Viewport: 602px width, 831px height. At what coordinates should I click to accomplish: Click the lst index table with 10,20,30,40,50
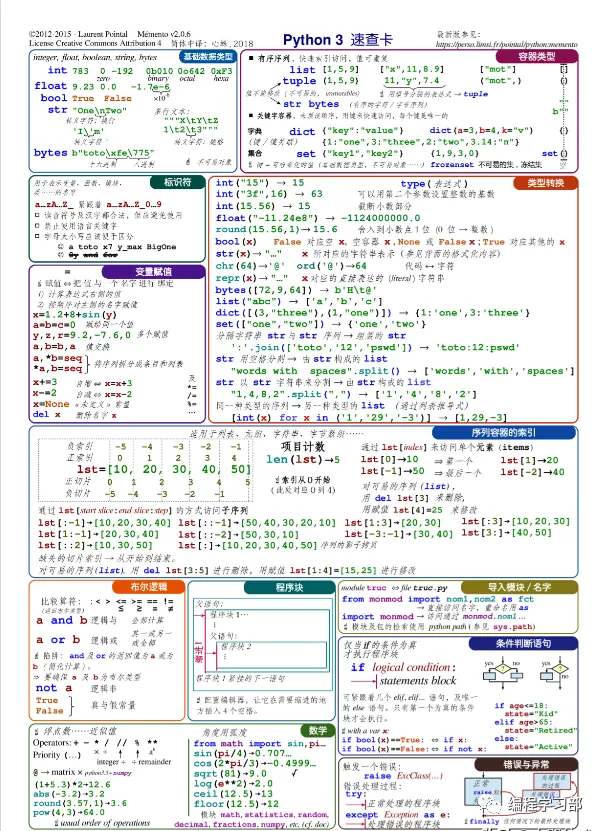click(144, 470)
